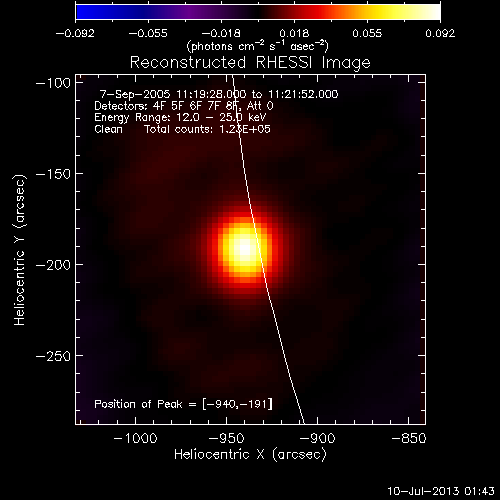Viewport: 500px width, 500px height.
Task: Click the Y-axis tick label -200
Action: (x=53, y=265)
